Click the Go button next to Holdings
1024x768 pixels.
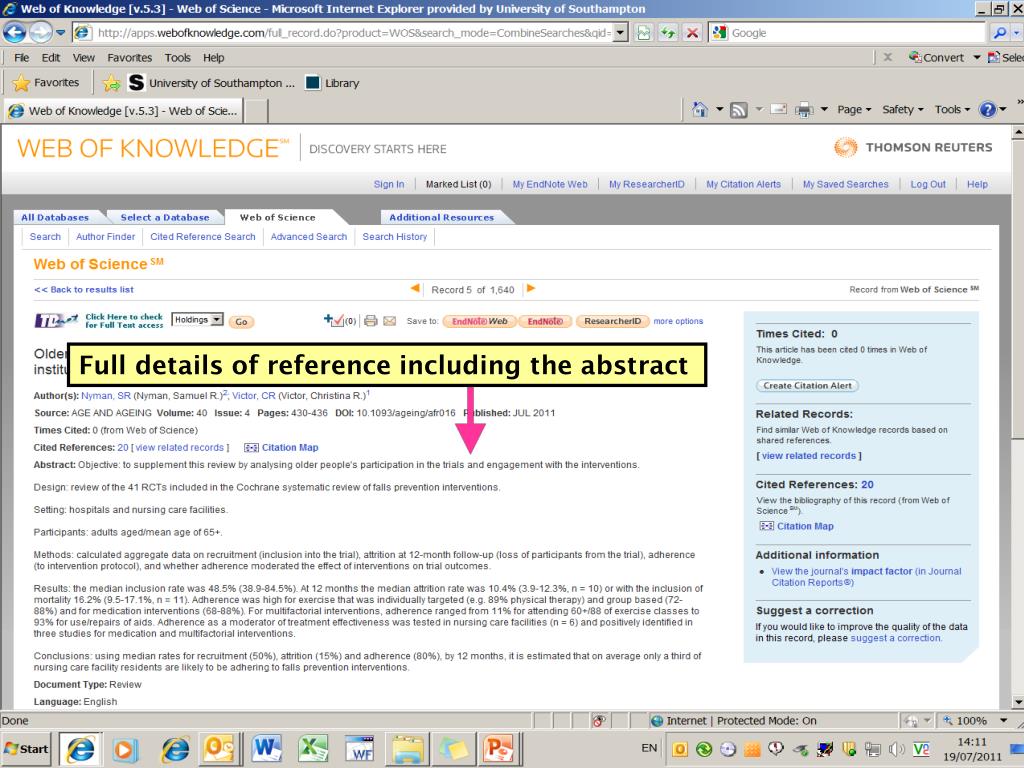242,321
